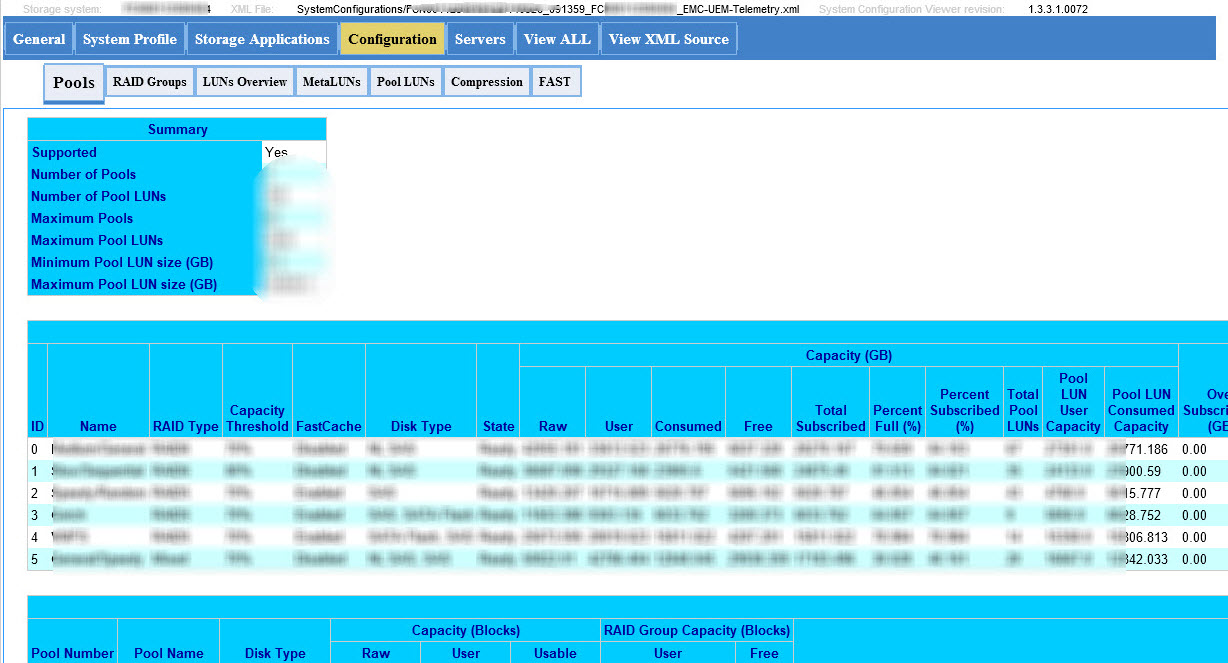Switch to the FAST sub-tab
Screen dimensions: 1228x663
tap(555, 82)
